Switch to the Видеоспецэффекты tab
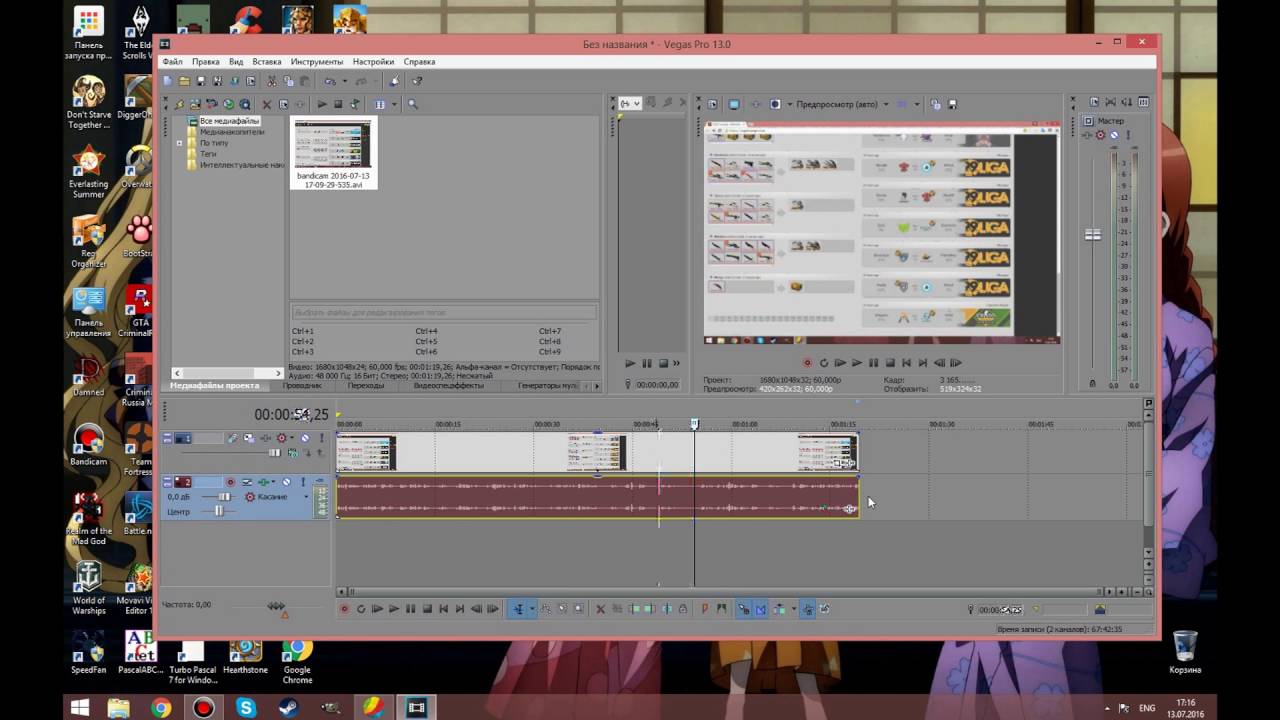Screen dimensions: 1280x720 [x=449, y=385]
